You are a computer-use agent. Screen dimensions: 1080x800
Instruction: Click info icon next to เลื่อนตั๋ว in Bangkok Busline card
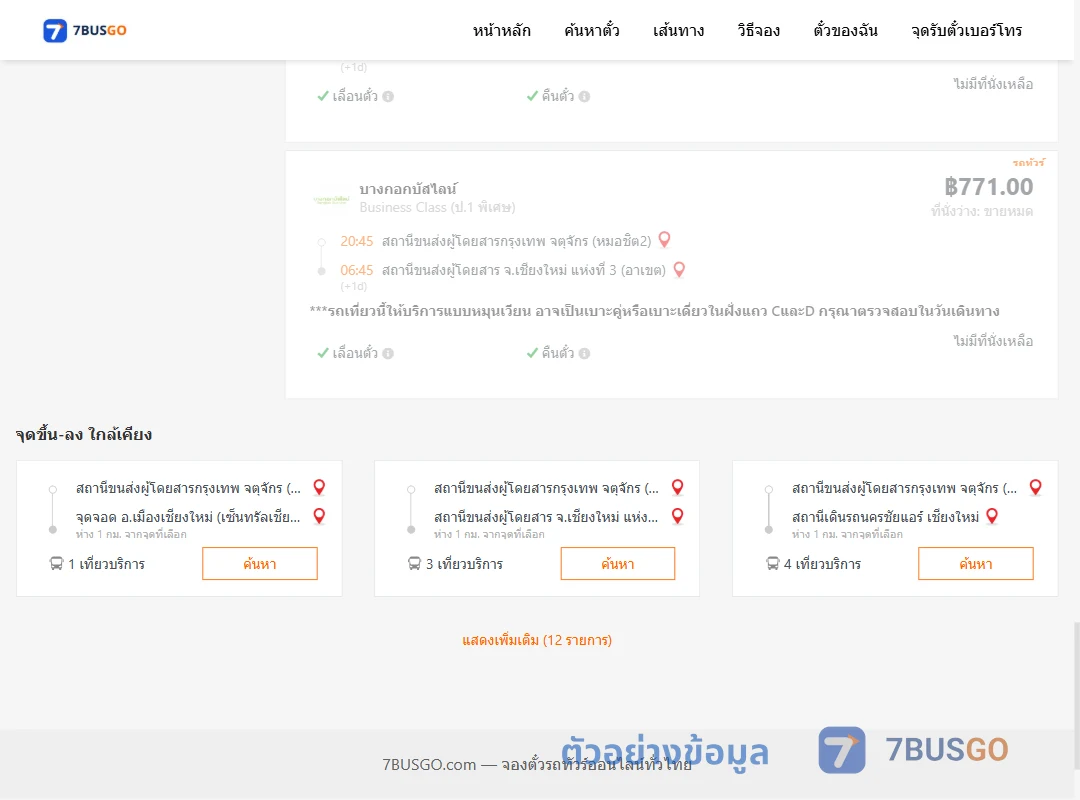388,353
